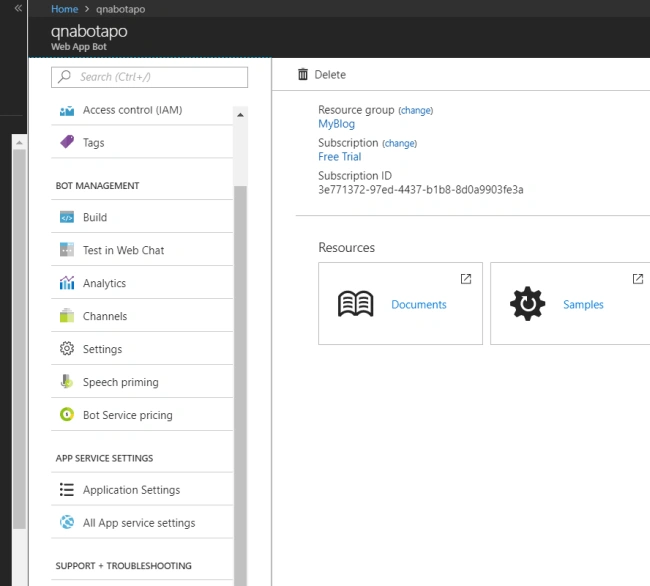650x586 pixels.
Task: Click the Bot Service pricing icon
Action: pos(67,414)
